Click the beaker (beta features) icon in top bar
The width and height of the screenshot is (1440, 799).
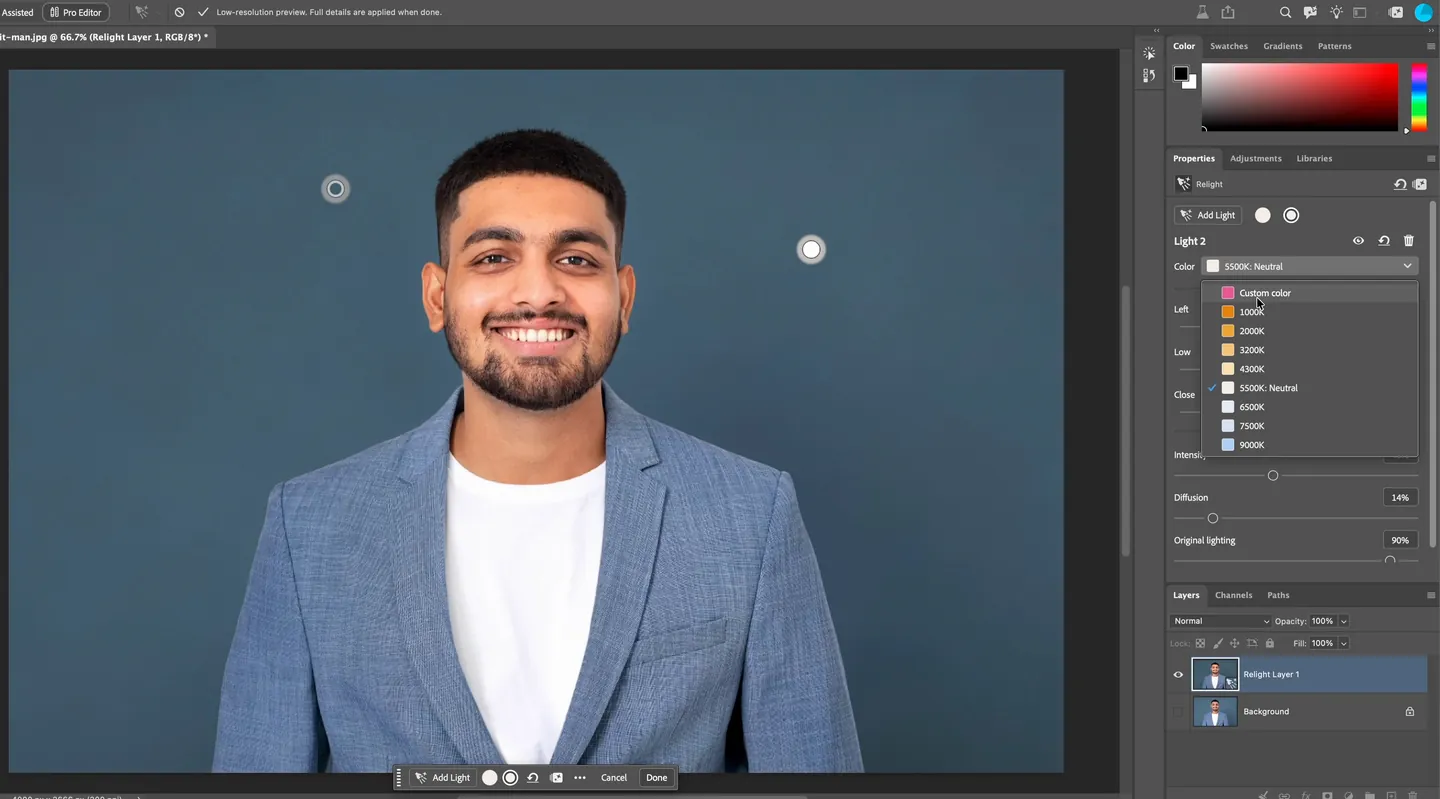pos(1203,12)
